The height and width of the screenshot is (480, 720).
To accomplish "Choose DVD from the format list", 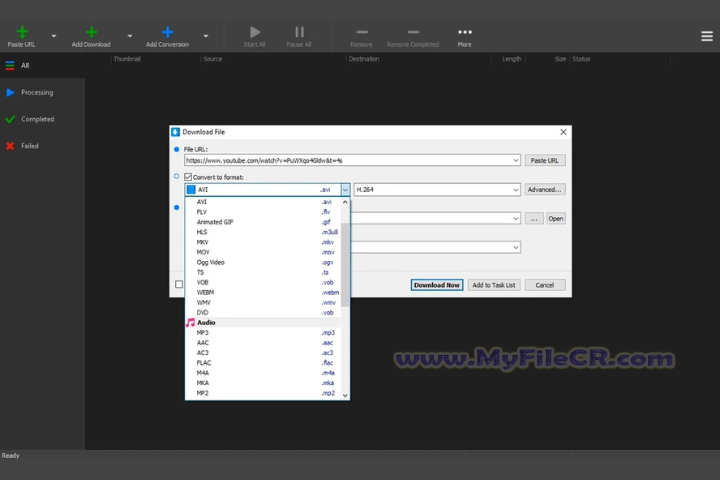I will pyautogui.click(x=263, y=313).
